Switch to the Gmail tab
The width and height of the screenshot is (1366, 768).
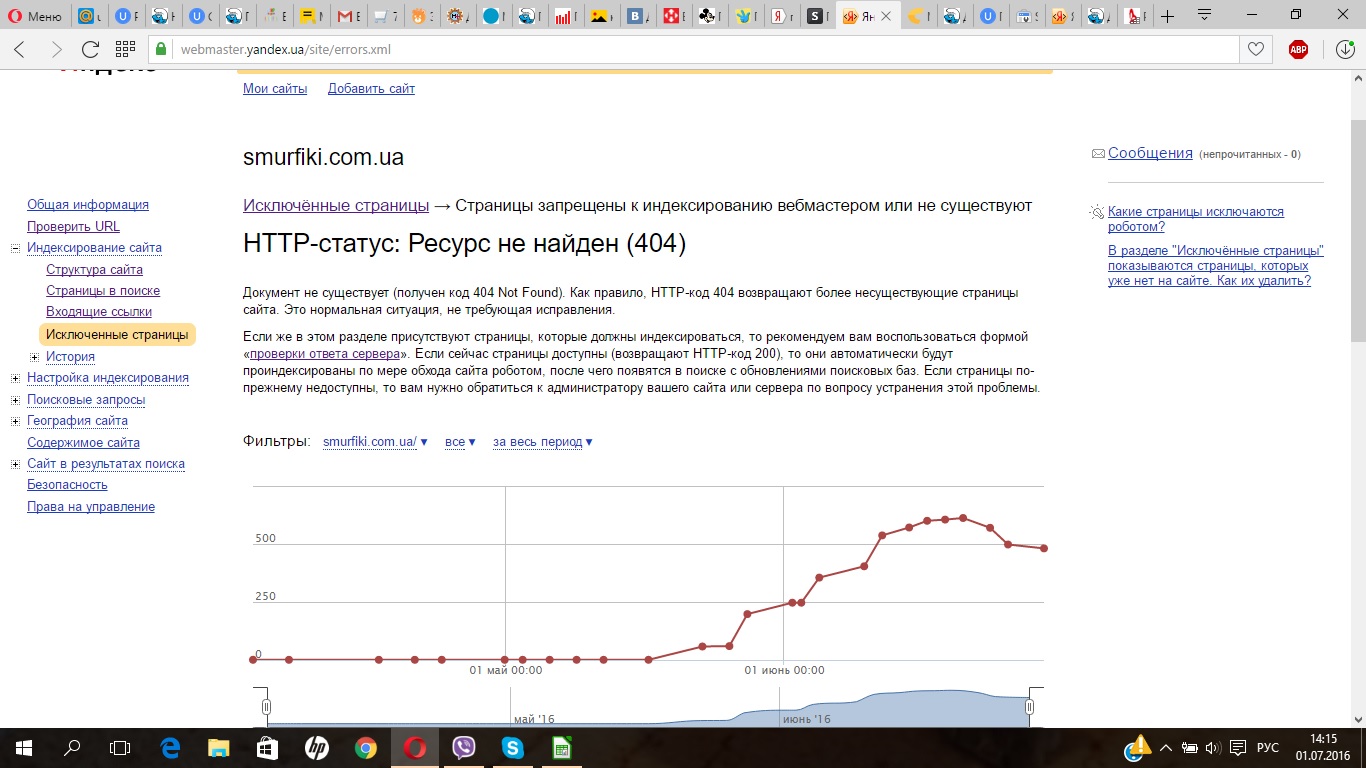pos(349,16)
